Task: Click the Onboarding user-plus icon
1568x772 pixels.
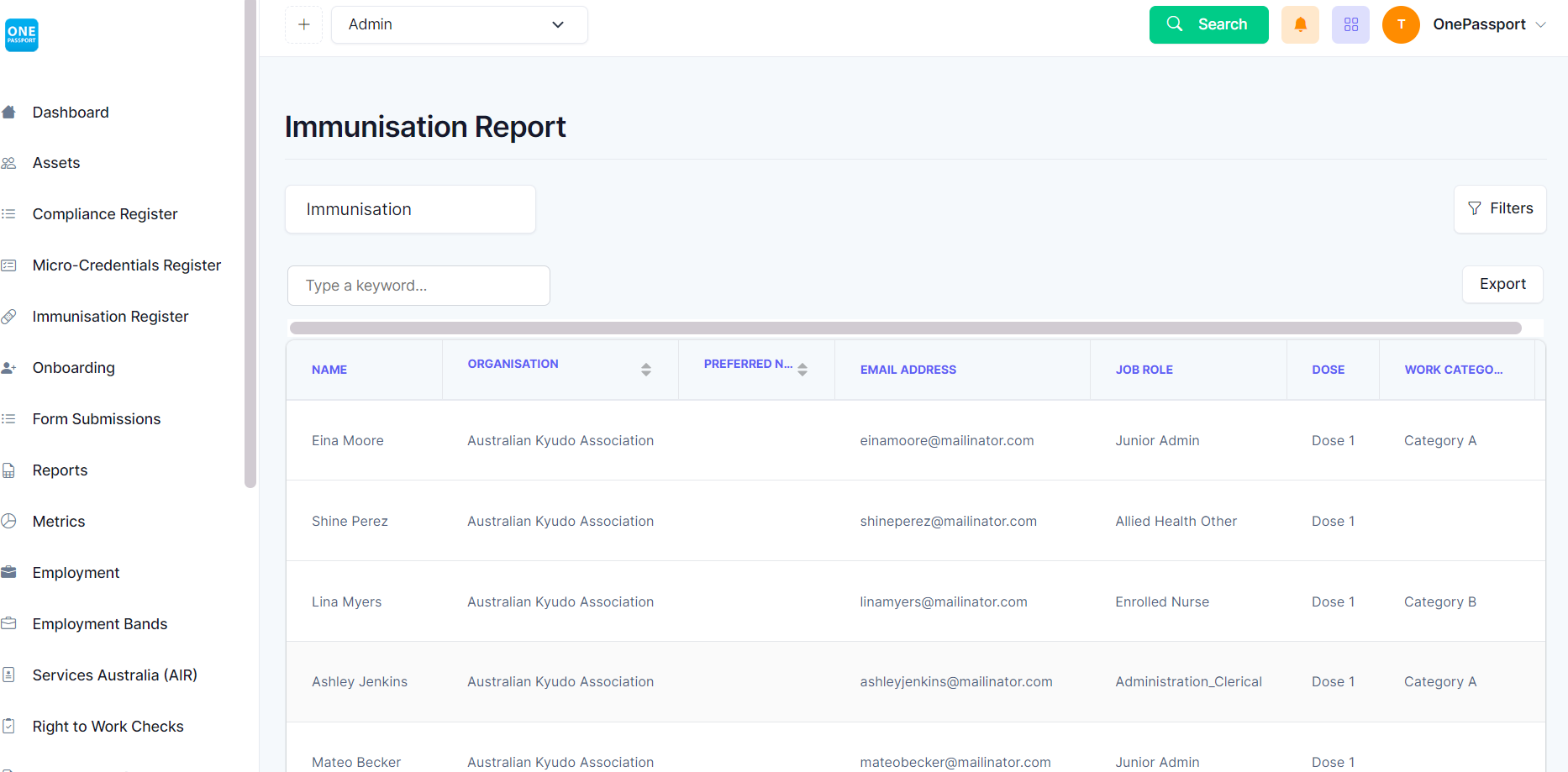Action: coord(9,368)
